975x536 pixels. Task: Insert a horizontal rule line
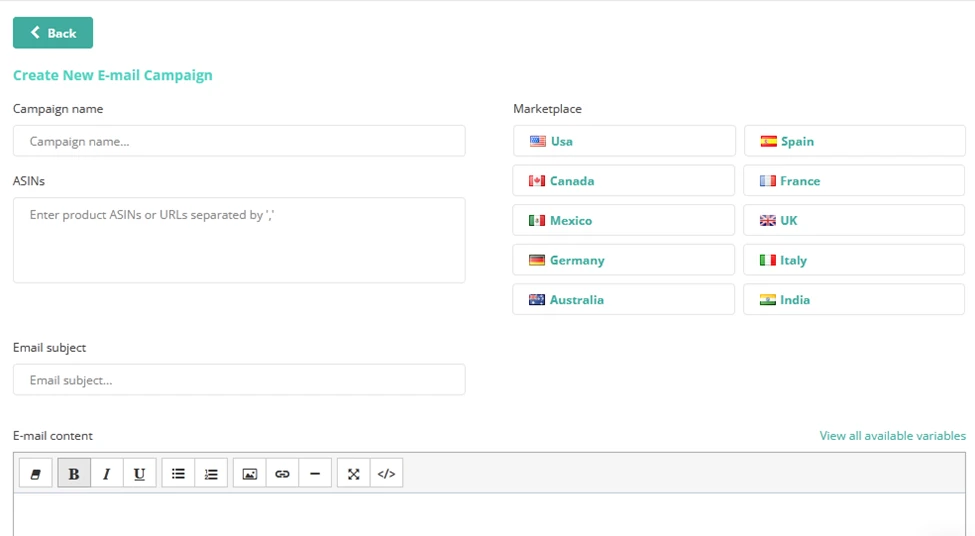coord(315,474)
